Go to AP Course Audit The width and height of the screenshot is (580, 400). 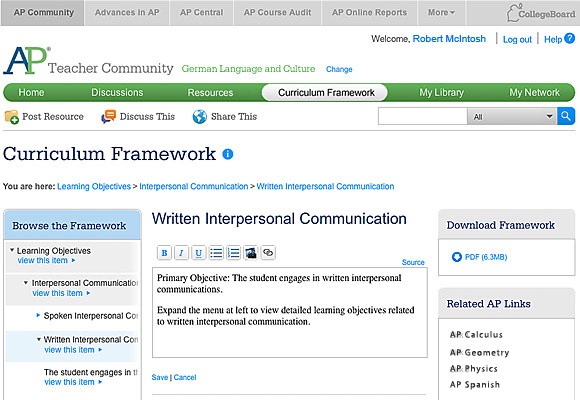277,13
